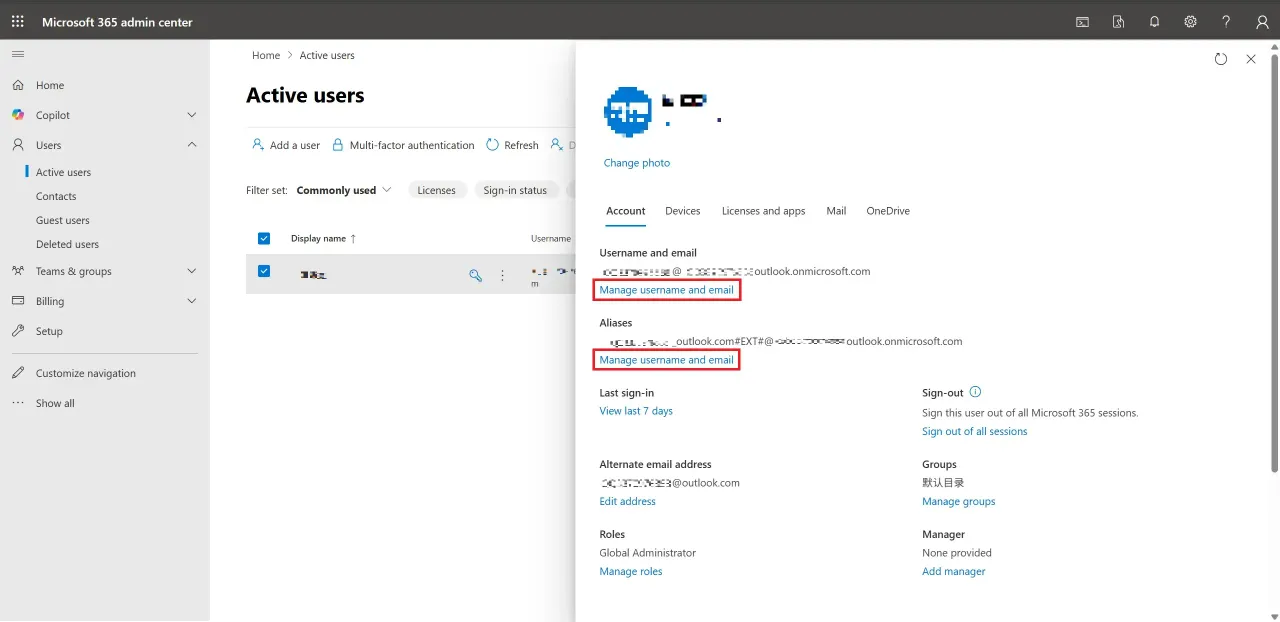The height and width of the screenshot is (622, 1280).
Task: Uncheck the selected user row checkbox
Action: coord(264,271)
